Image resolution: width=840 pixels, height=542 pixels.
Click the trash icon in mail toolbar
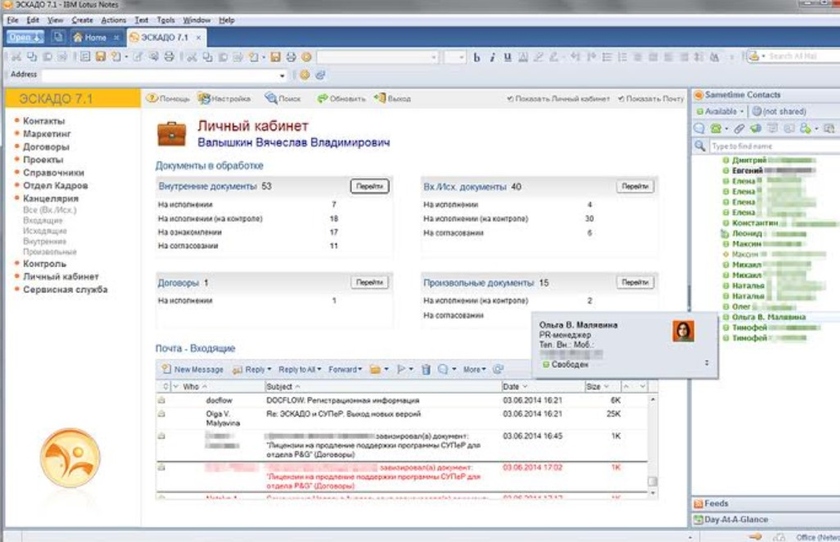tap(426, 369)
